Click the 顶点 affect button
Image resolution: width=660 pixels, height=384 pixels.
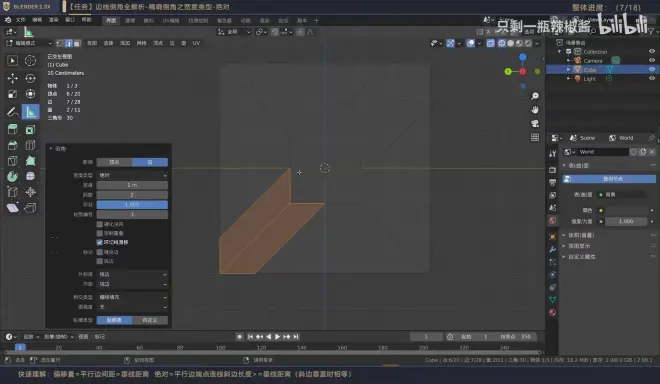point(114,162)
